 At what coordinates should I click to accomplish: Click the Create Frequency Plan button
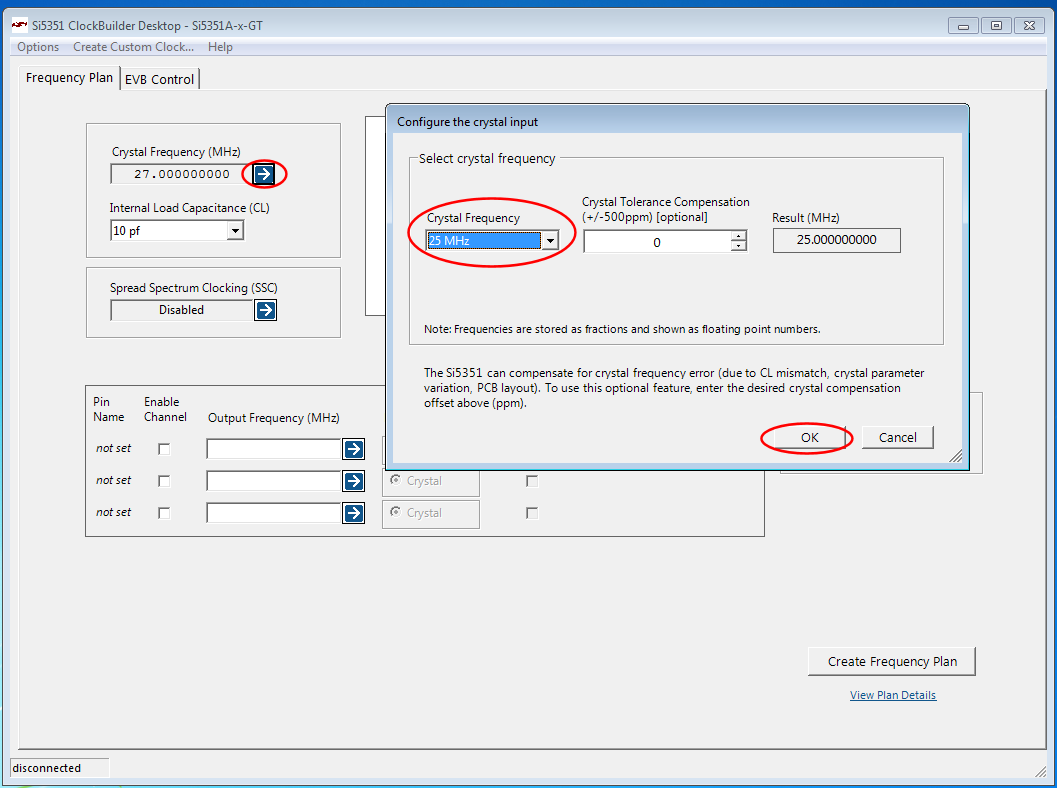click(x=892, y=661)
